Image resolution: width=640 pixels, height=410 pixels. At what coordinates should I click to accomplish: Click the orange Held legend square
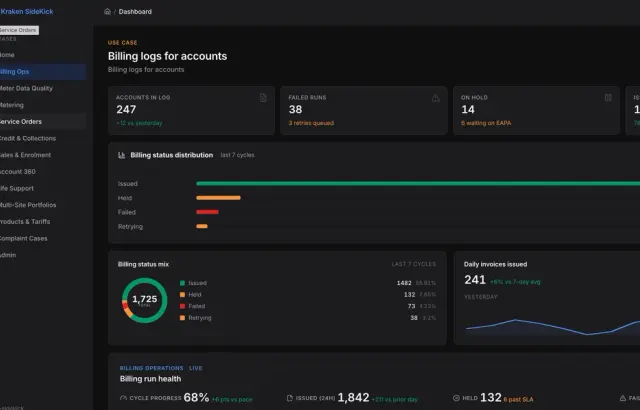tap(182, 295)
